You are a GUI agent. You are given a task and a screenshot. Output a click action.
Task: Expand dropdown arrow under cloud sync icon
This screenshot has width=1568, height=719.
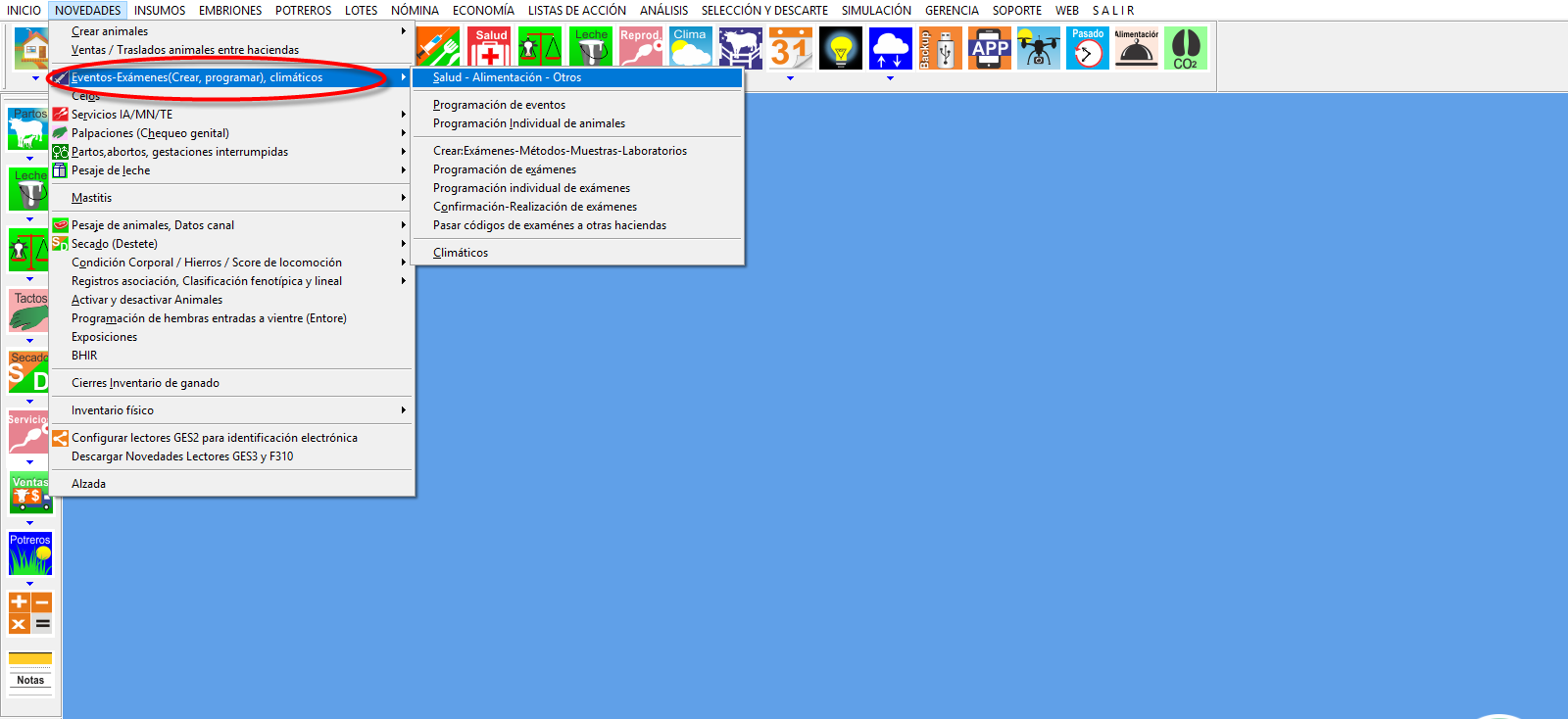click(x=890, y=78)
